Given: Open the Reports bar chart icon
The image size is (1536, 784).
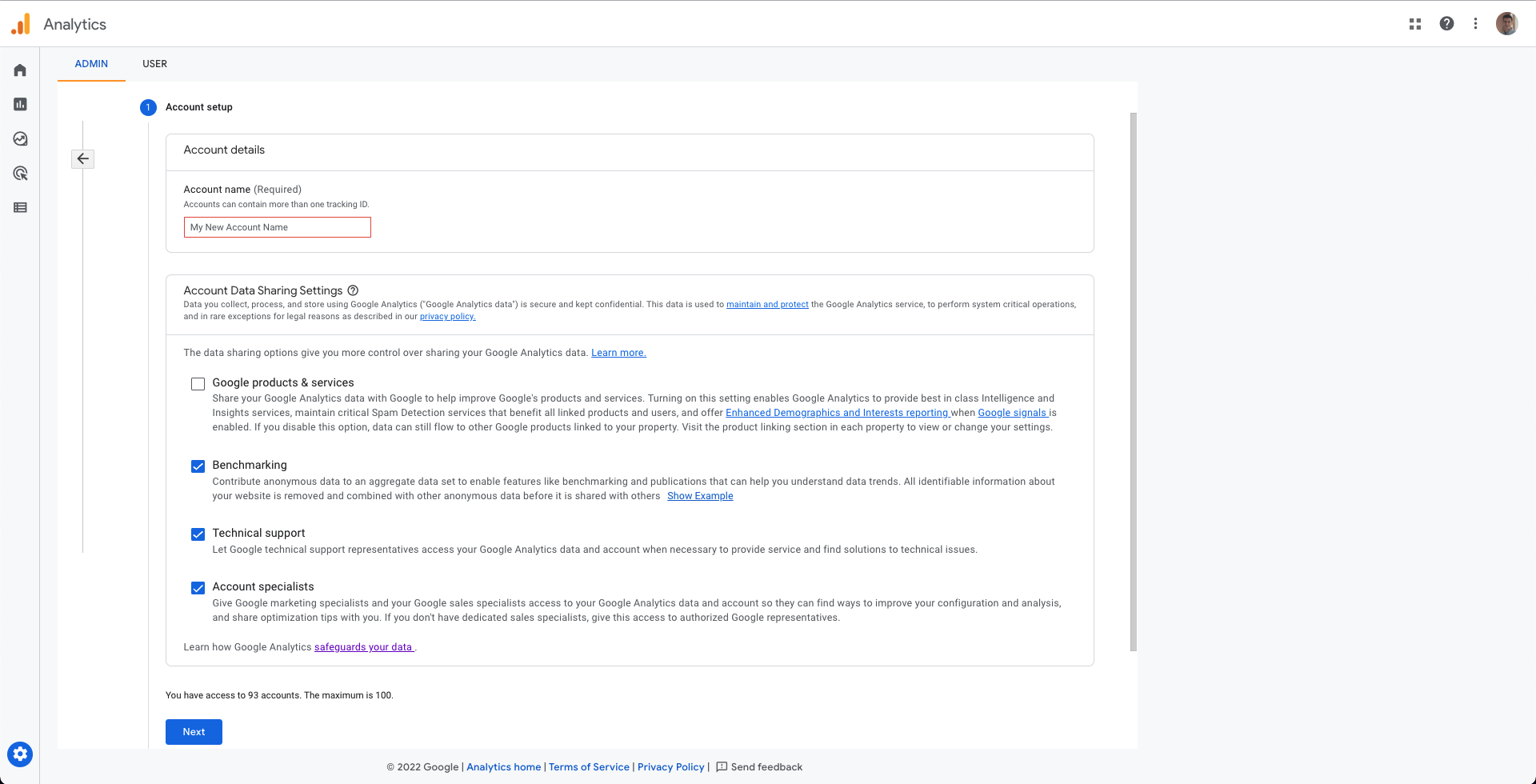Looking at the screenshot, I should (x=20, y=104).
